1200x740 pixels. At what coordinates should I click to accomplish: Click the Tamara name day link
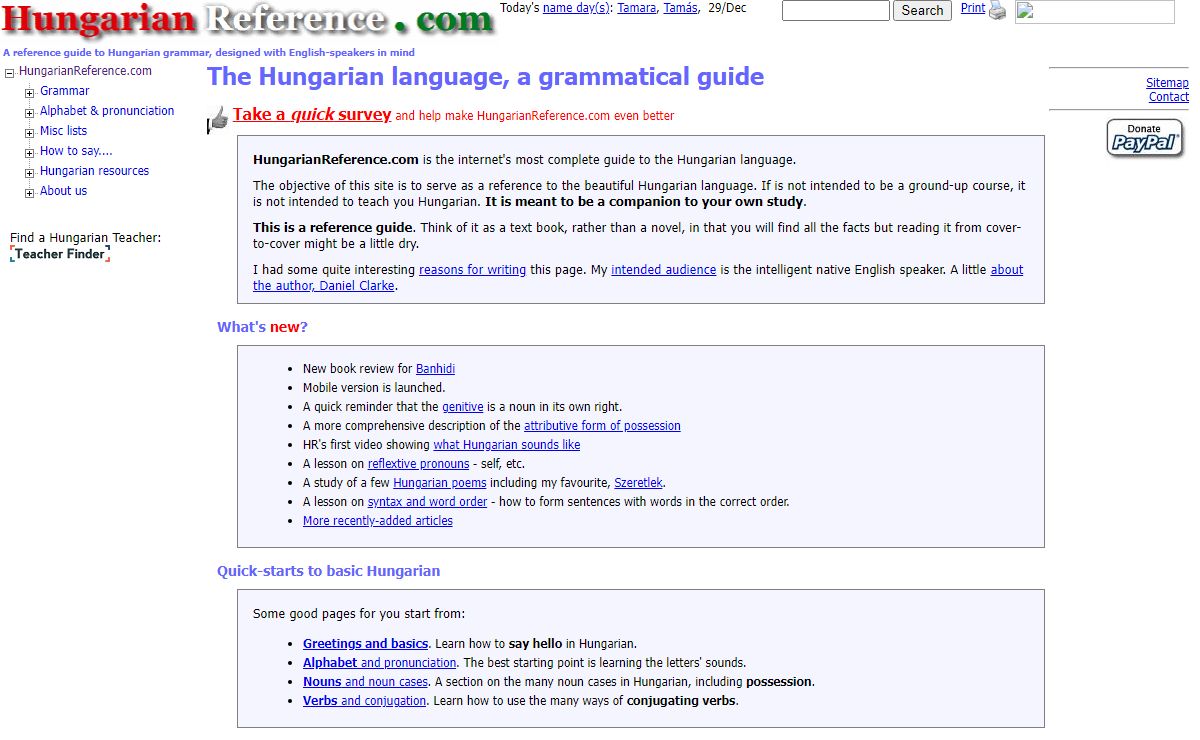pos(637,8)
